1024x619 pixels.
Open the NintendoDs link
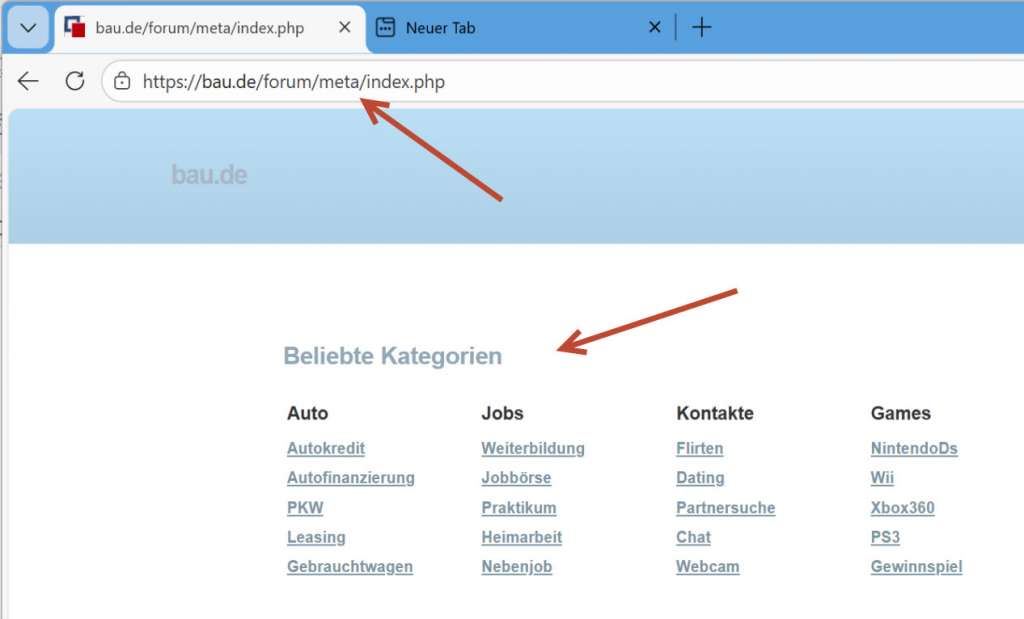[x=913, y=448]
